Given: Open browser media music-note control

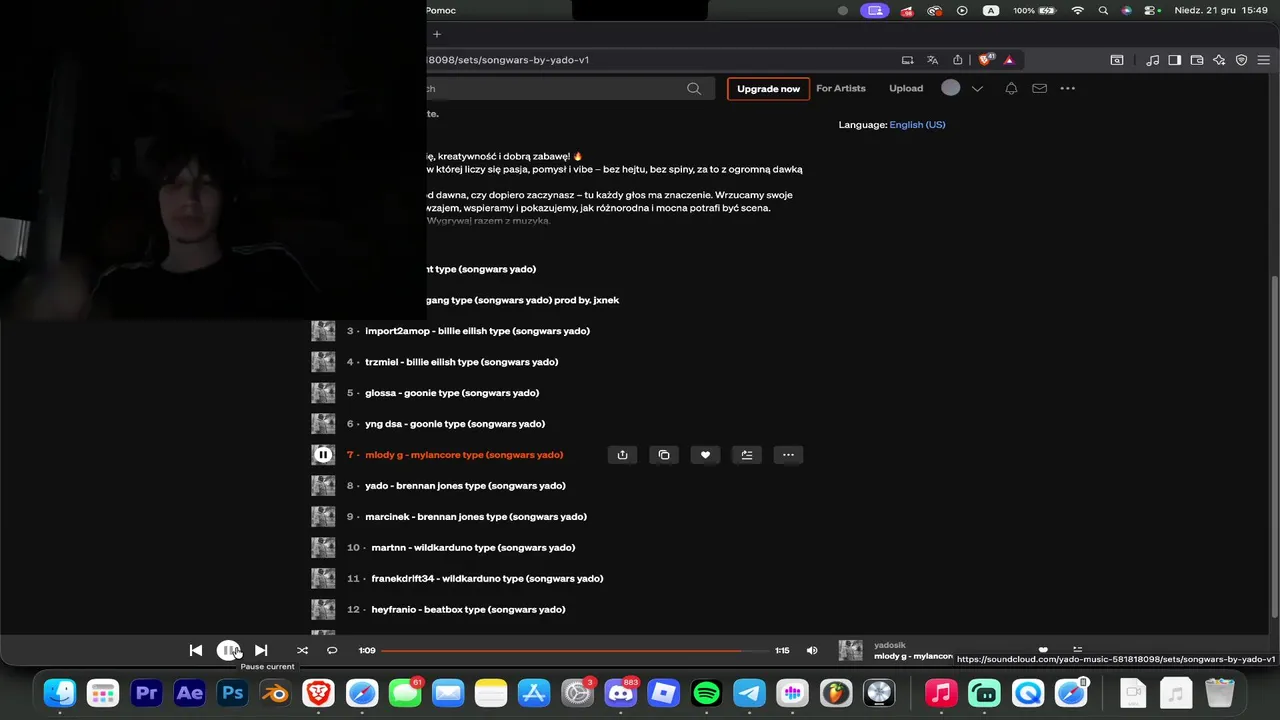Looking at the screenshot, I should coord(1153,60).
